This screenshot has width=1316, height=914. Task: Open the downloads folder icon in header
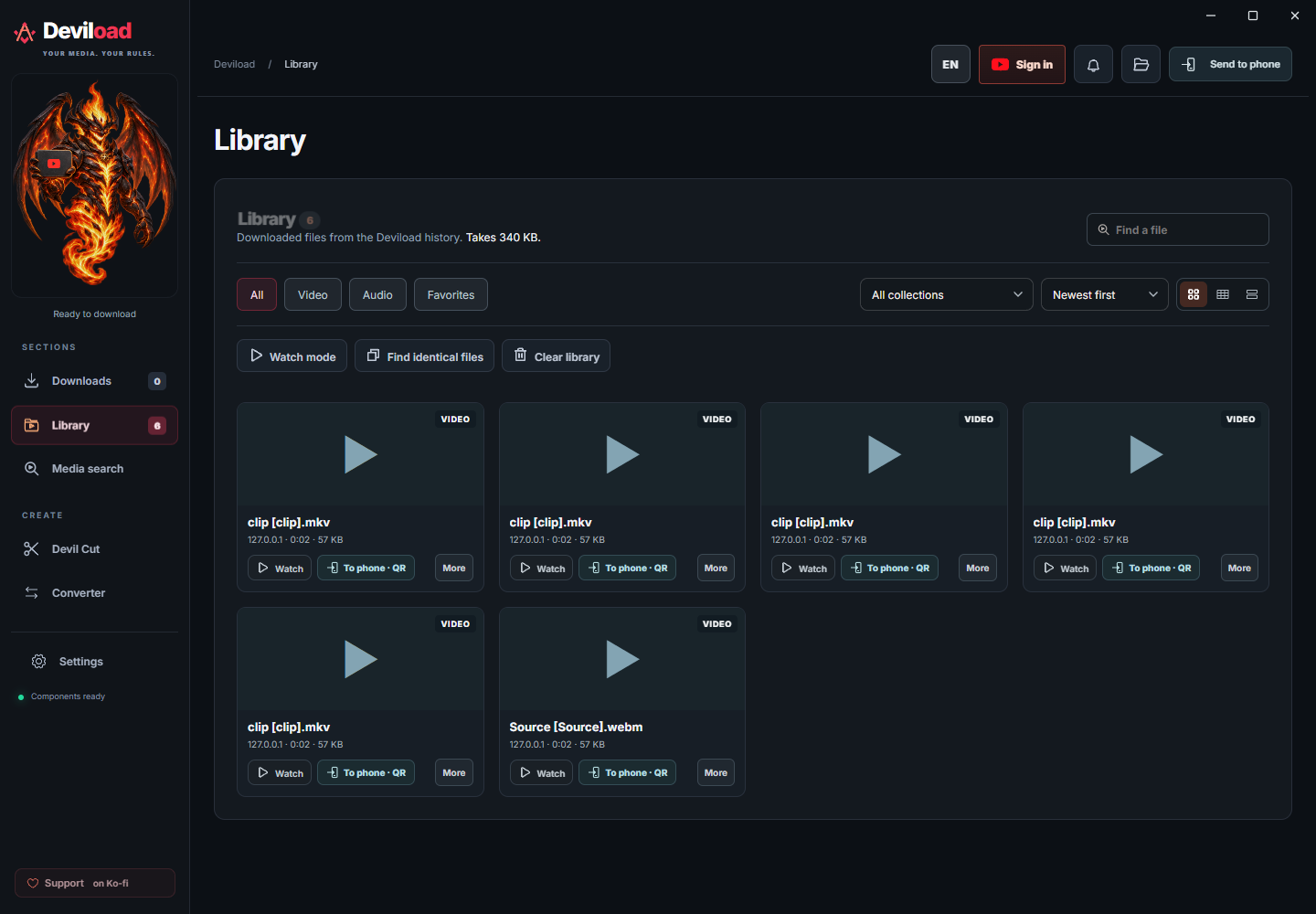(1141, 64)
